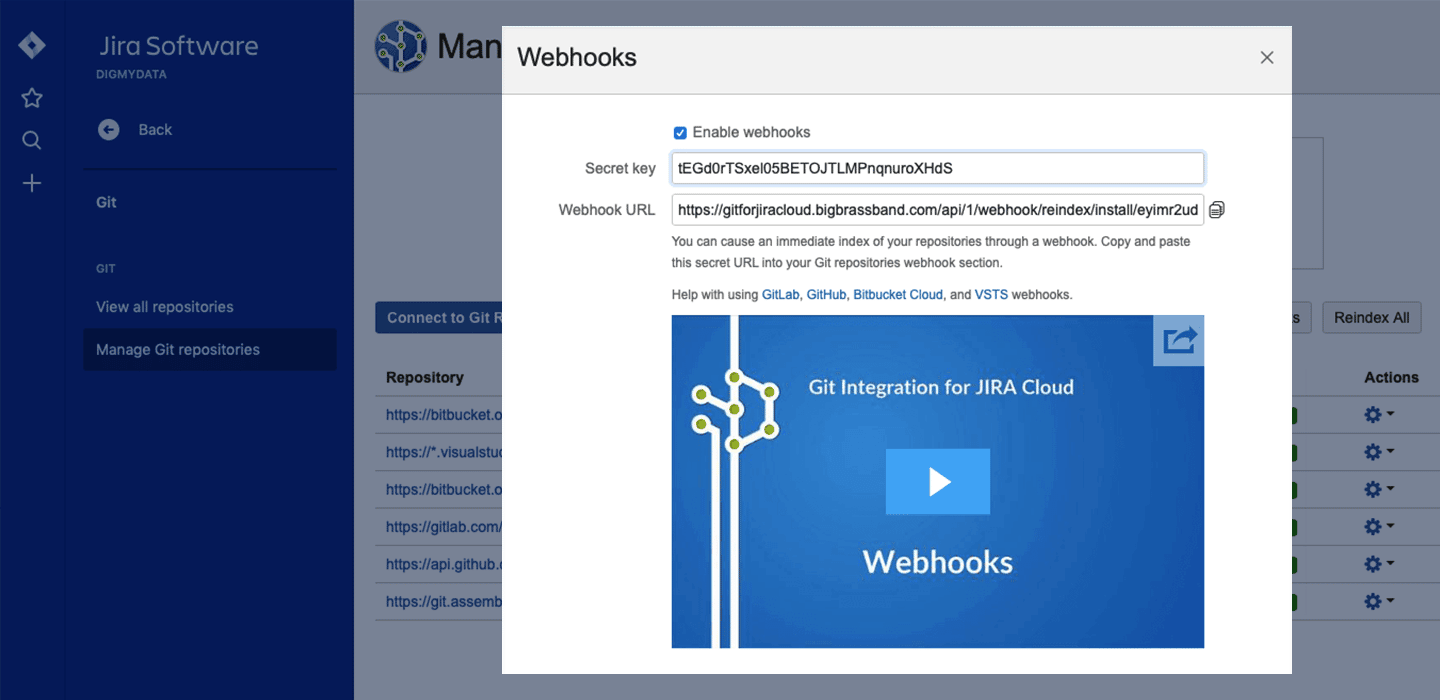Click the Webhook URL text field
This screenshot has height=700, width=1440.
point(937,210)
